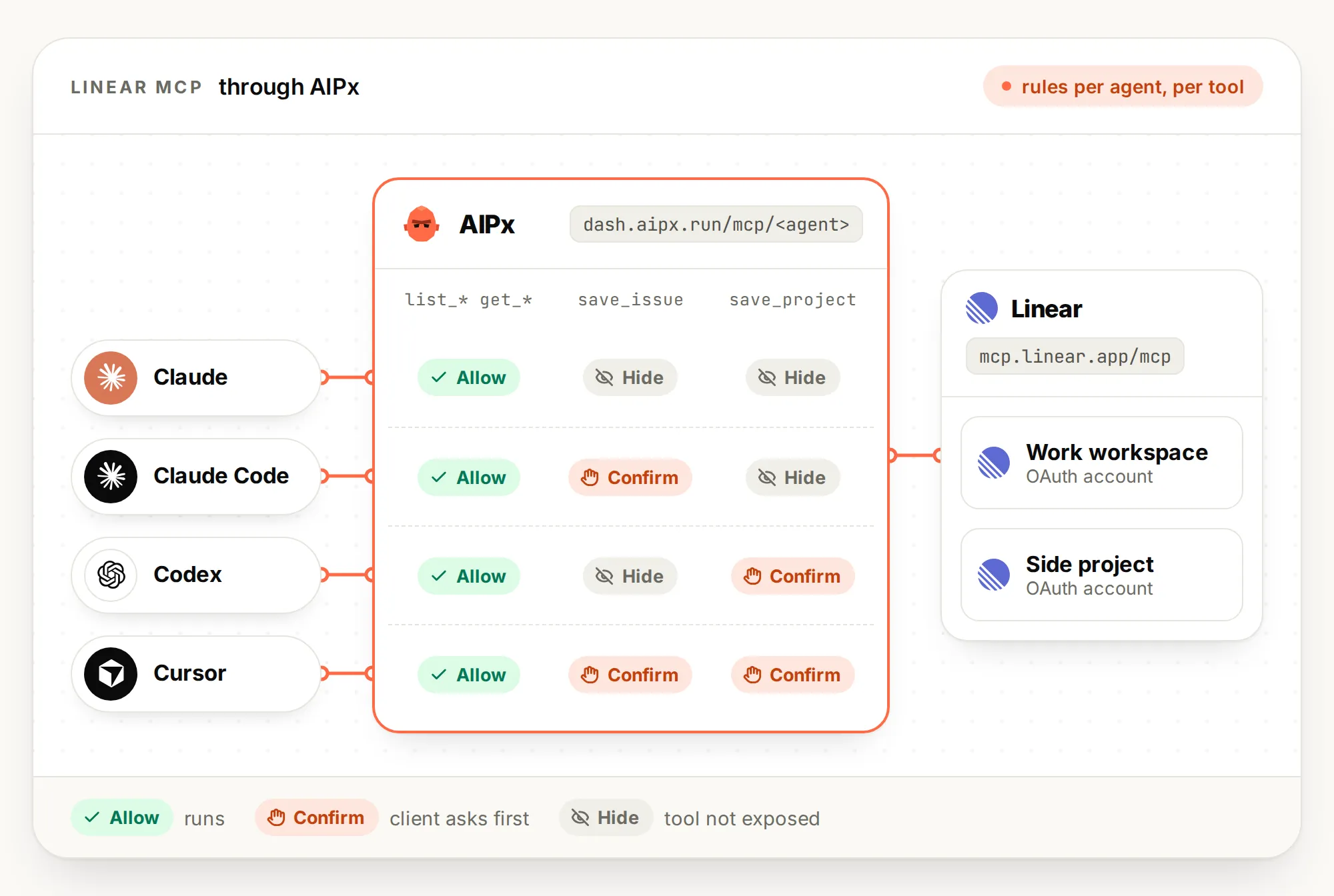Screen dimensions: 1334x896
Task: Click the 'through AIPx' title text
Action: coord(289,87)
